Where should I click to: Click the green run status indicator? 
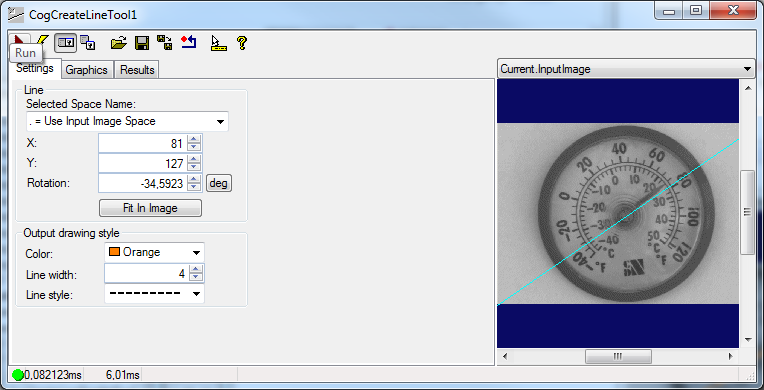18,375
